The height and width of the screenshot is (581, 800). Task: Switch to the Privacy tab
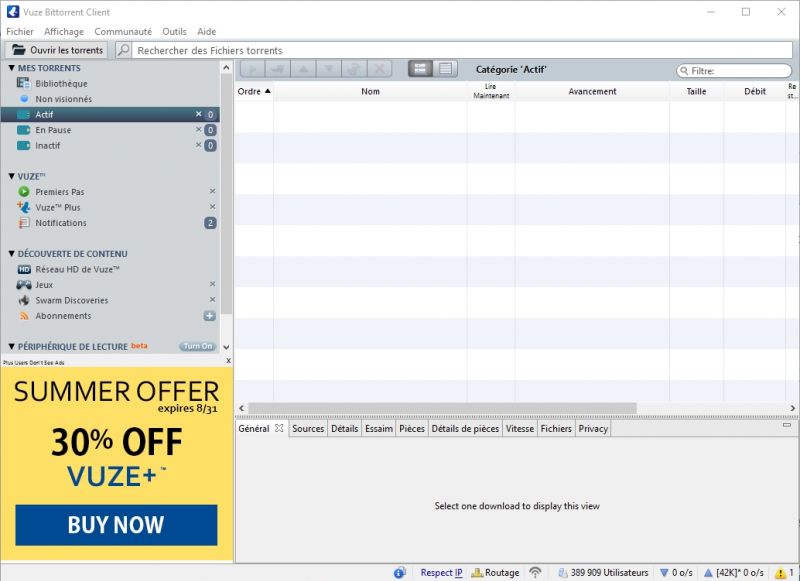(x=593, y=428)
